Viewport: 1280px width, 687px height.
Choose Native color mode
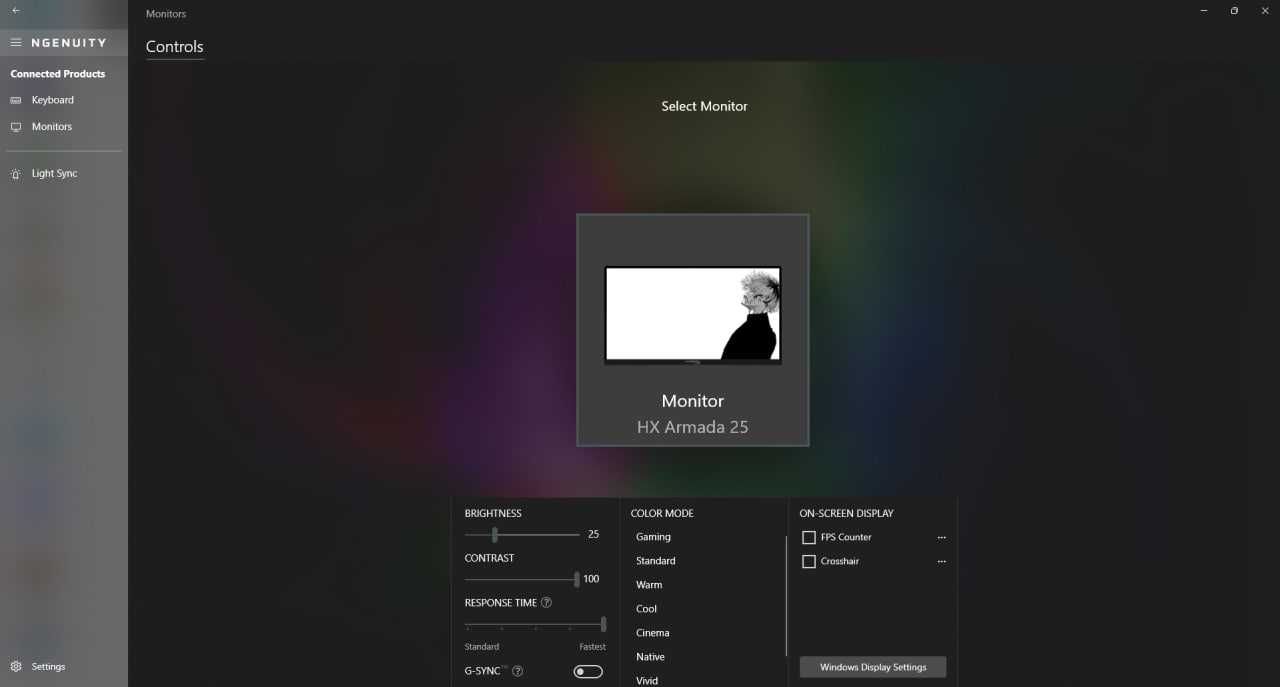click(650, 657)
